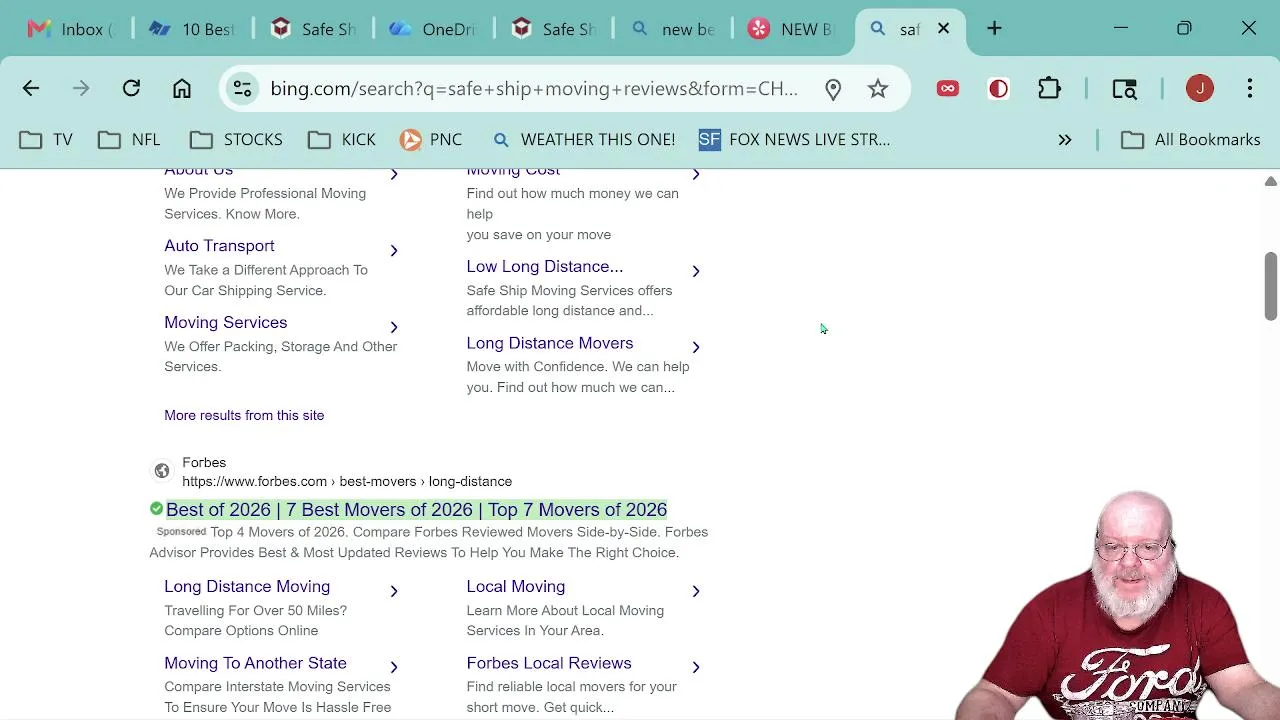Click the green verified checkmark on Forbes result
1280x720 pixels.
[x=156, y=509]
